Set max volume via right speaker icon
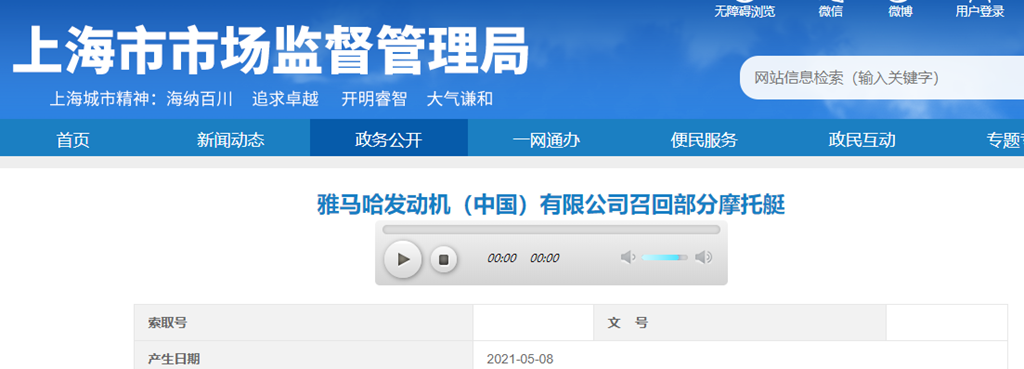 click(703, 257)
